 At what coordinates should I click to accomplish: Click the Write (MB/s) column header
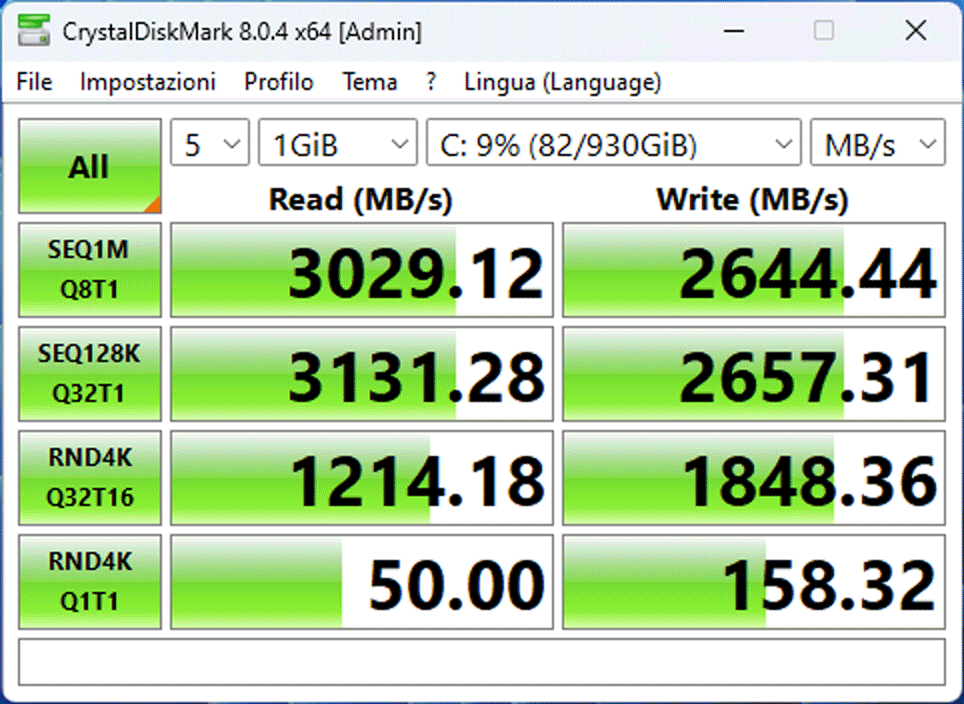pyautogui.click(x=753, y=200)
